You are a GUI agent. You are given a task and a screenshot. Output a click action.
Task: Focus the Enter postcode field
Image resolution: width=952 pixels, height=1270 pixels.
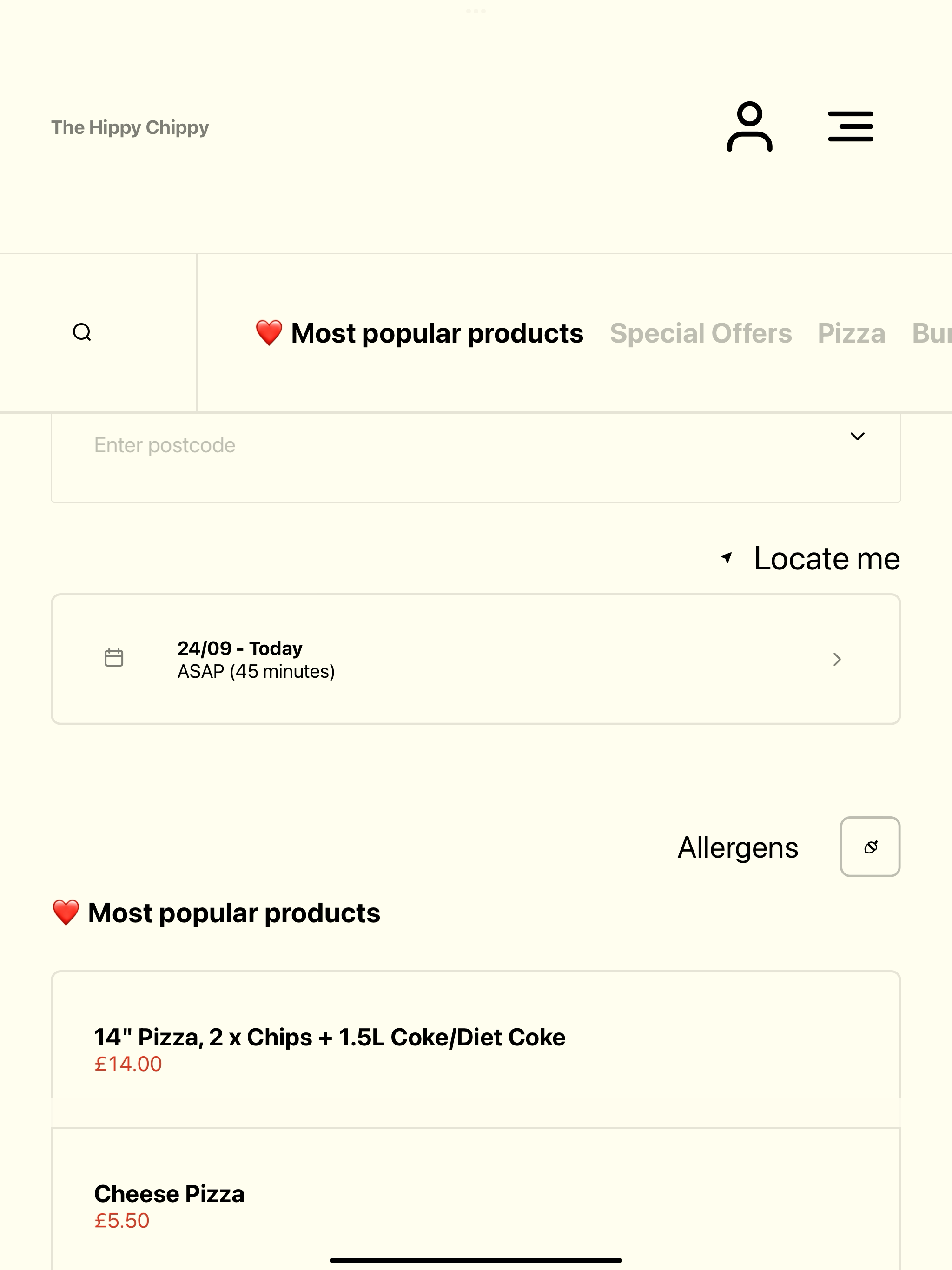coord(476,457)
